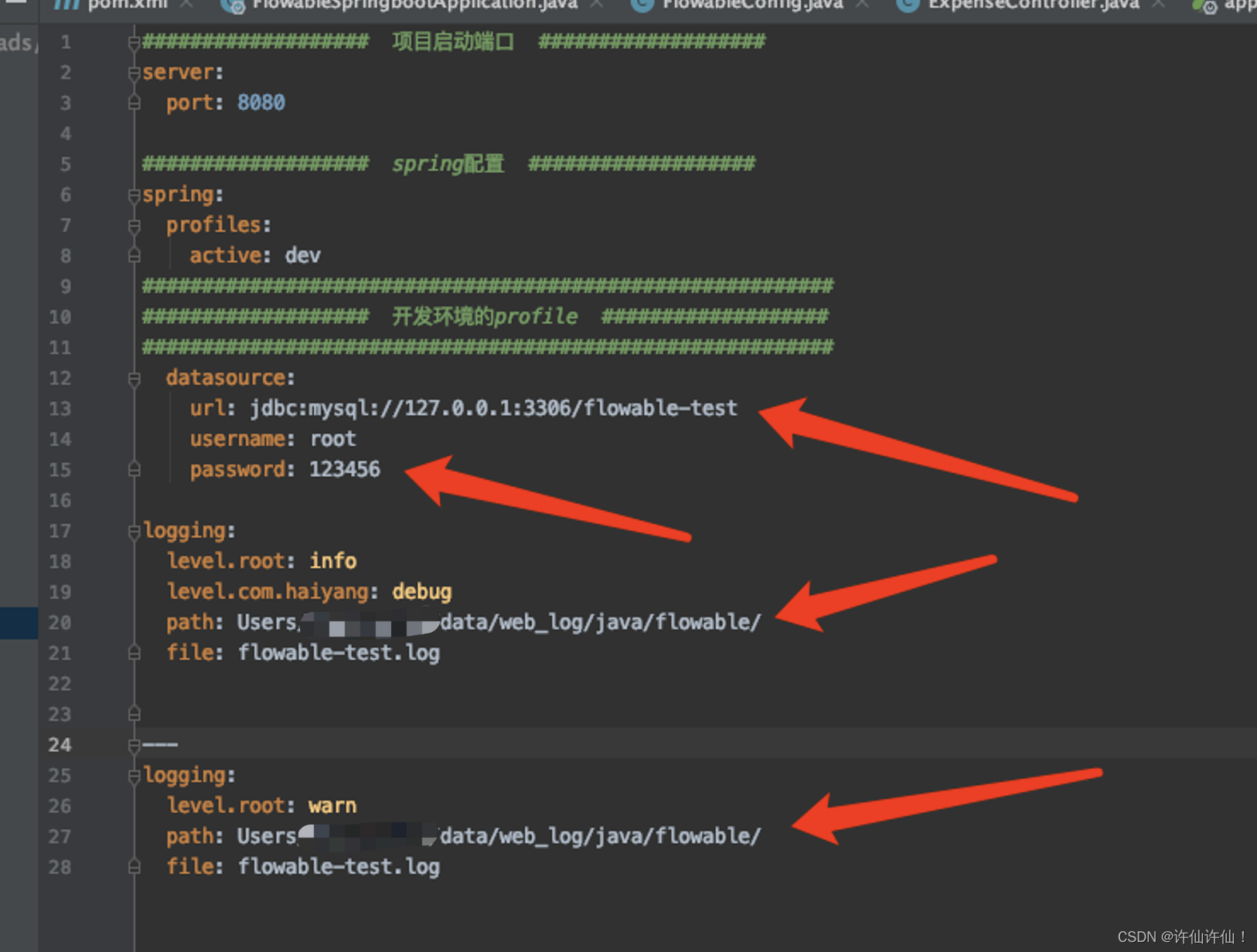Screen dimensions: 1257x952
Task: Collapse the server block fold marker
Action: point(134,73)
